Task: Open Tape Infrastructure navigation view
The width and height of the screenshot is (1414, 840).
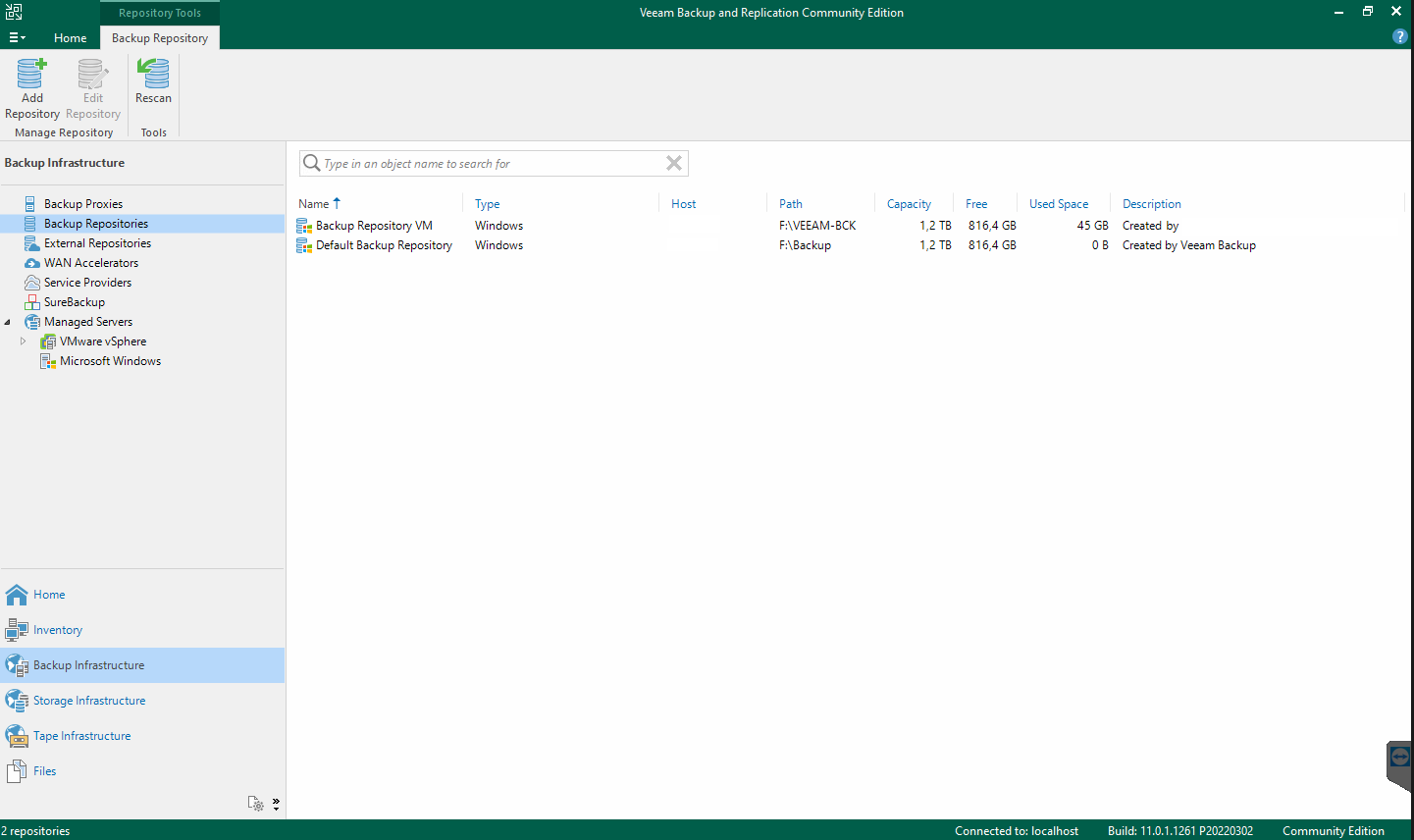Action: 142,736
